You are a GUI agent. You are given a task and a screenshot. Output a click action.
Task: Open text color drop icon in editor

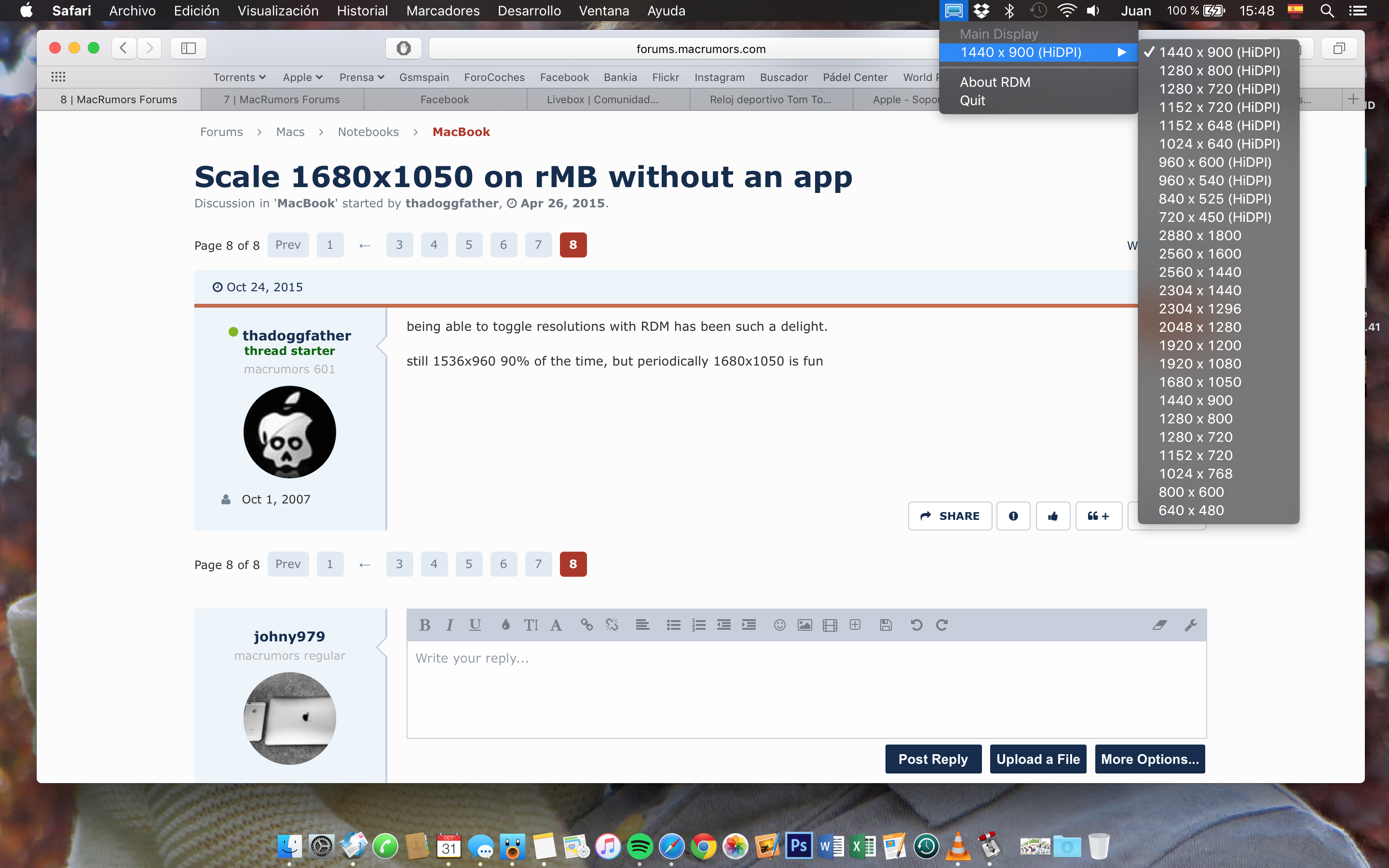coord(505,624)
